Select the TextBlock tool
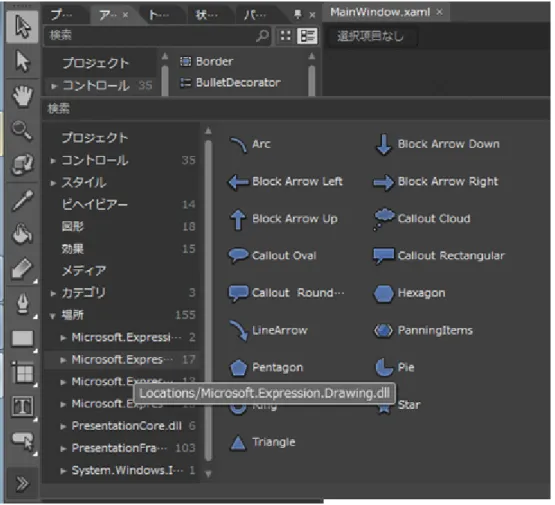This screenshot has width=555, height=505. pos(22,406)
